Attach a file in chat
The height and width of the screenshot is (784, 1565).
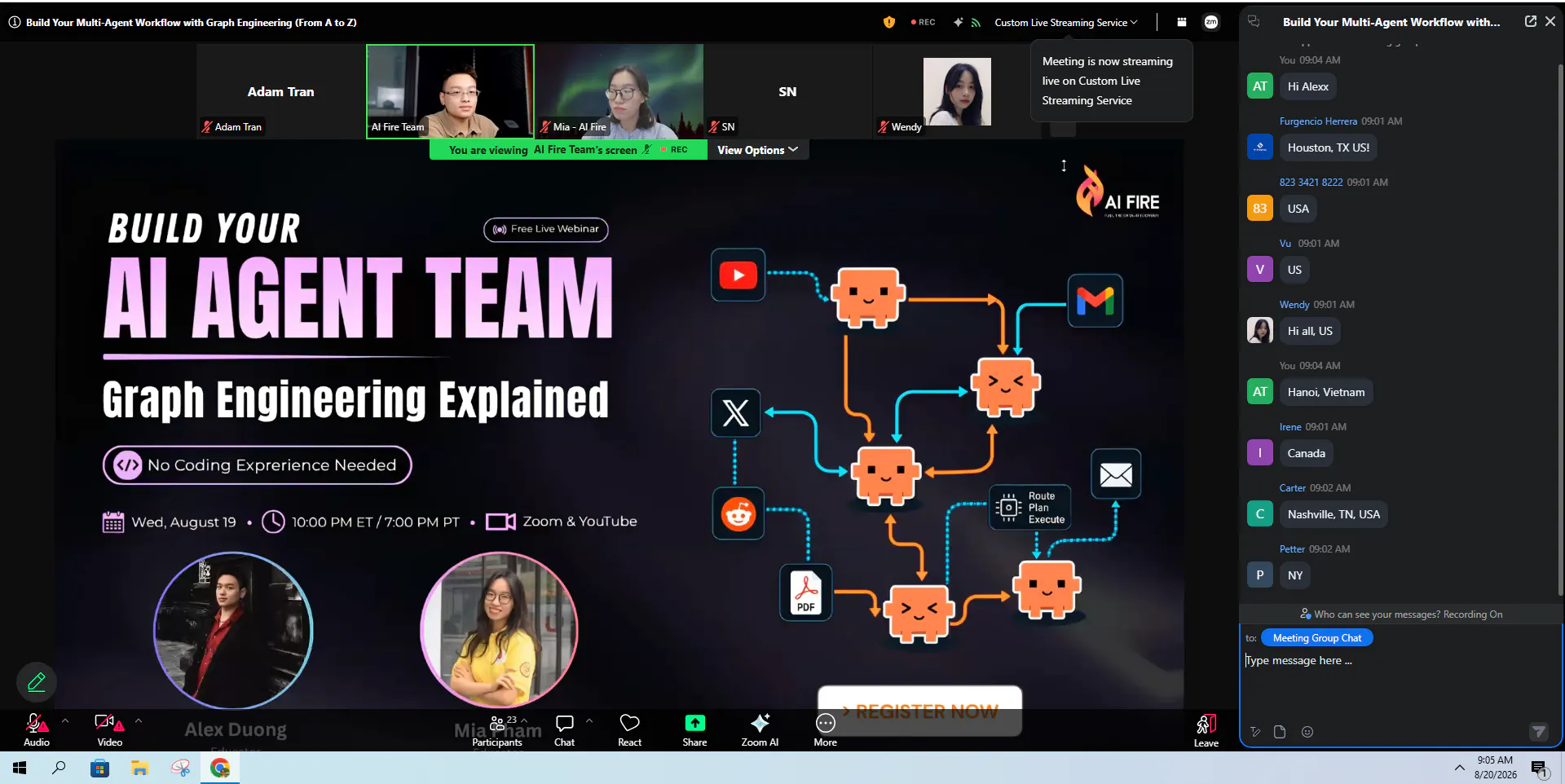point(1280,732)
